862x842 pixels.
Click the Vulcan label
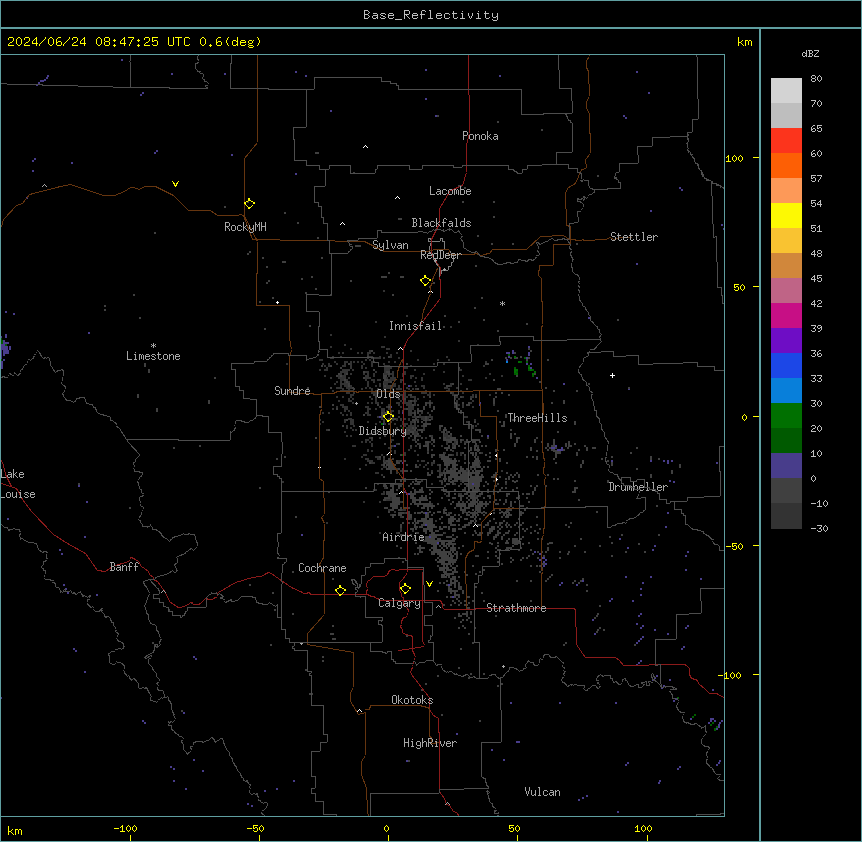[x=543, y=792]
